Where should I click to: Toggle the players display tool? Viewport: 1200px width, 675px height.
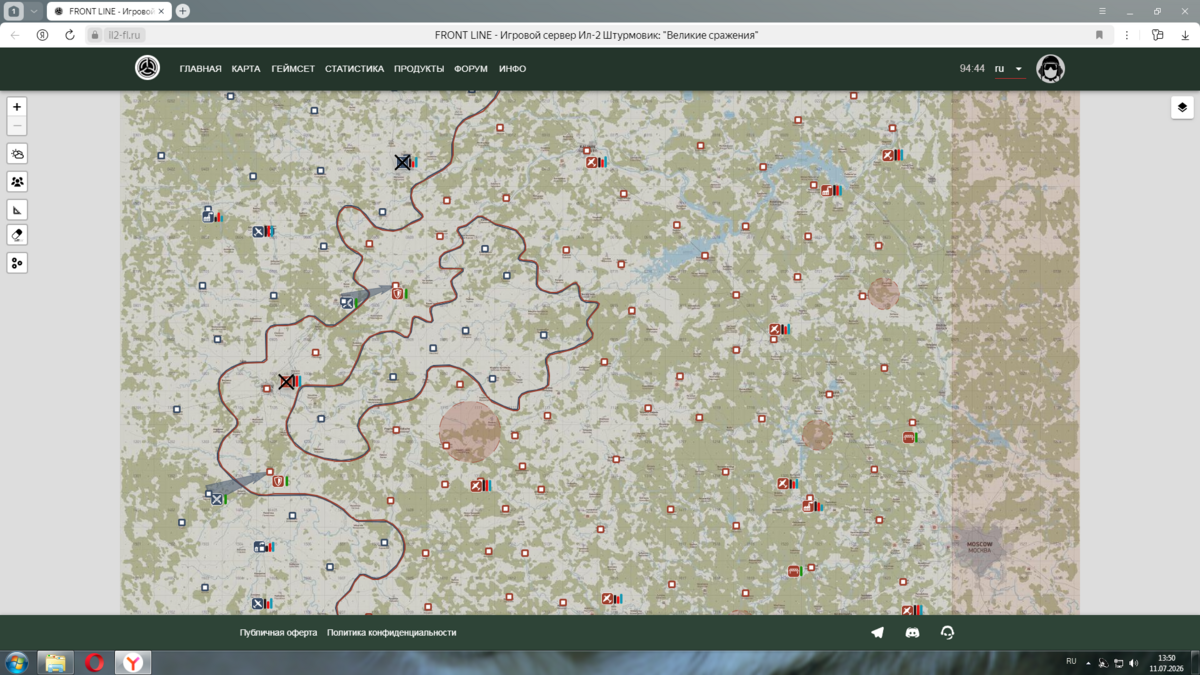click(17, 182)
